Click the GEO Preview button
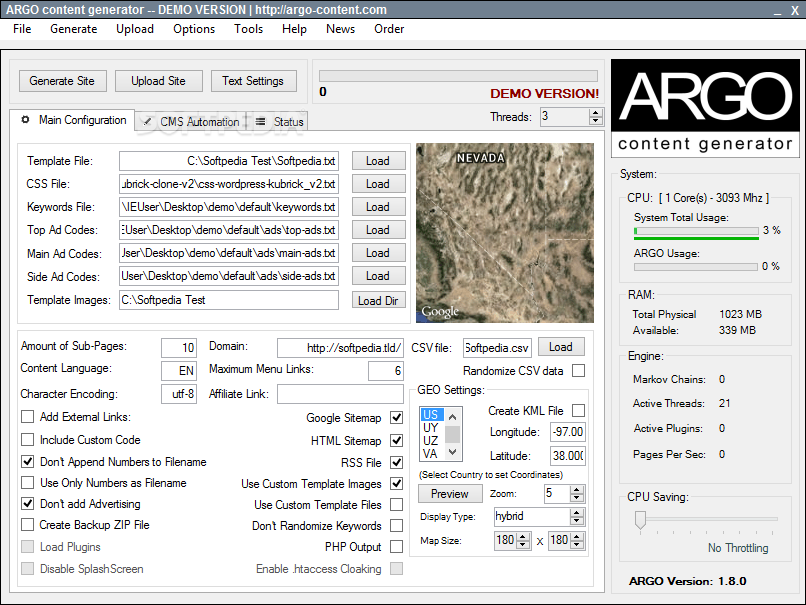This screenshot has height=605, width=806. pyautogui.click(x=450, y=494)
